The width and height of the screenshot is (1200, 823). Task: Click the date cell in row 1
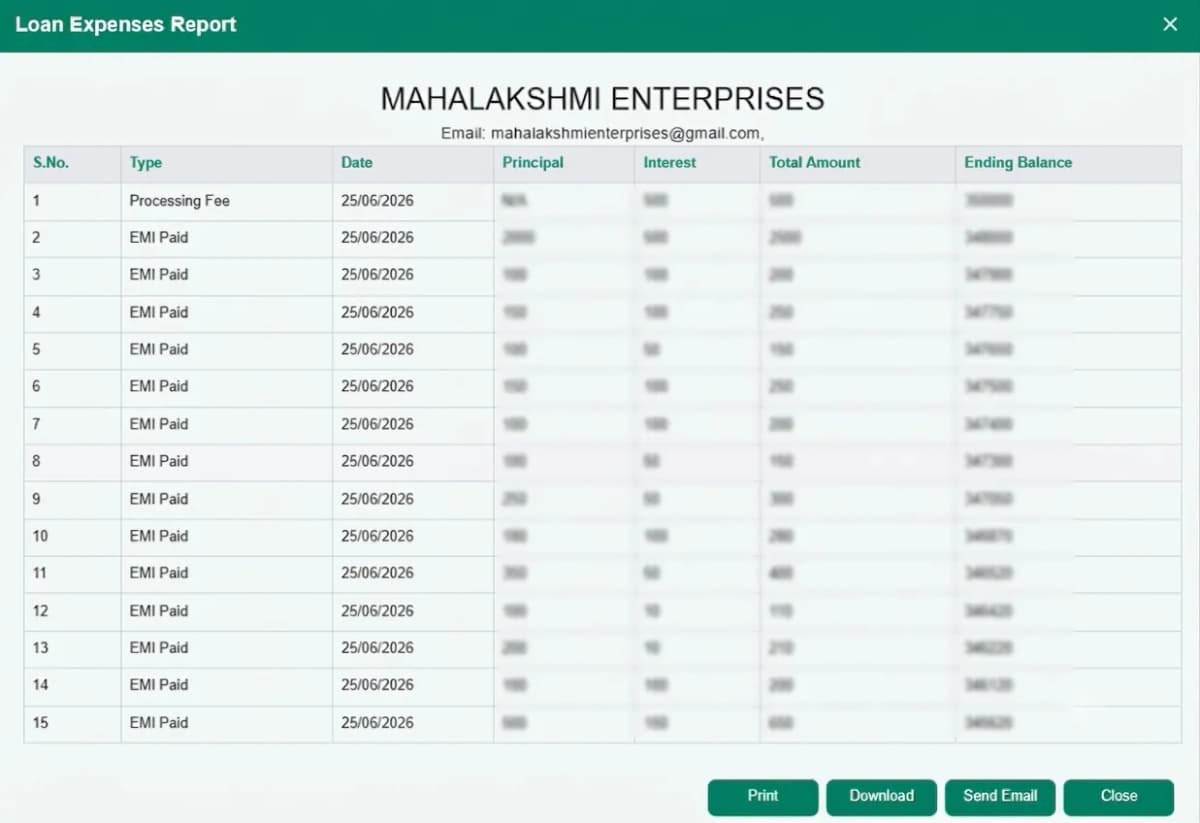coord(413,201)
